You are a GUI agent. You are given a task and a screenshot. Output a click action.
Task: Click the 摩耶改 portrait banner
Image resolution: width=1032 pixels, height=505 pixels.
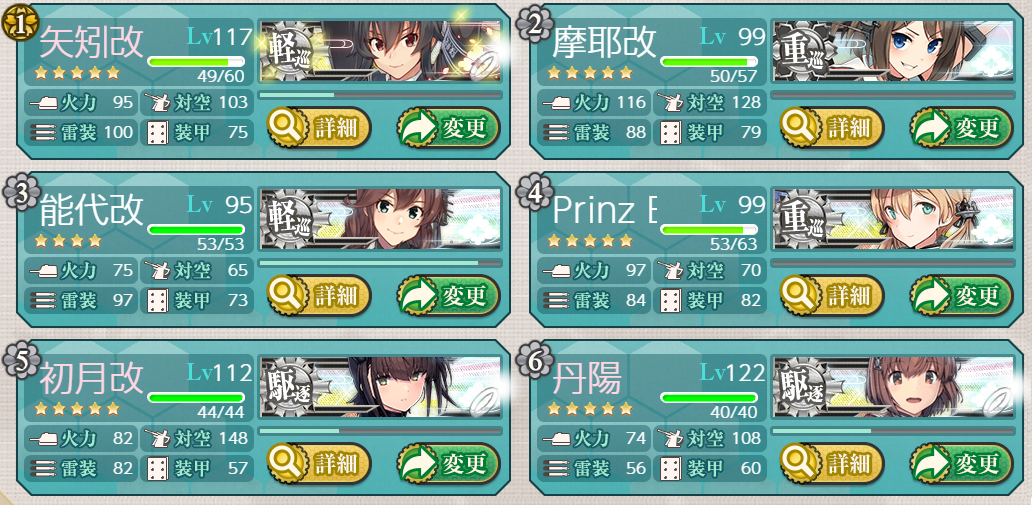click(x=893, y=51)
